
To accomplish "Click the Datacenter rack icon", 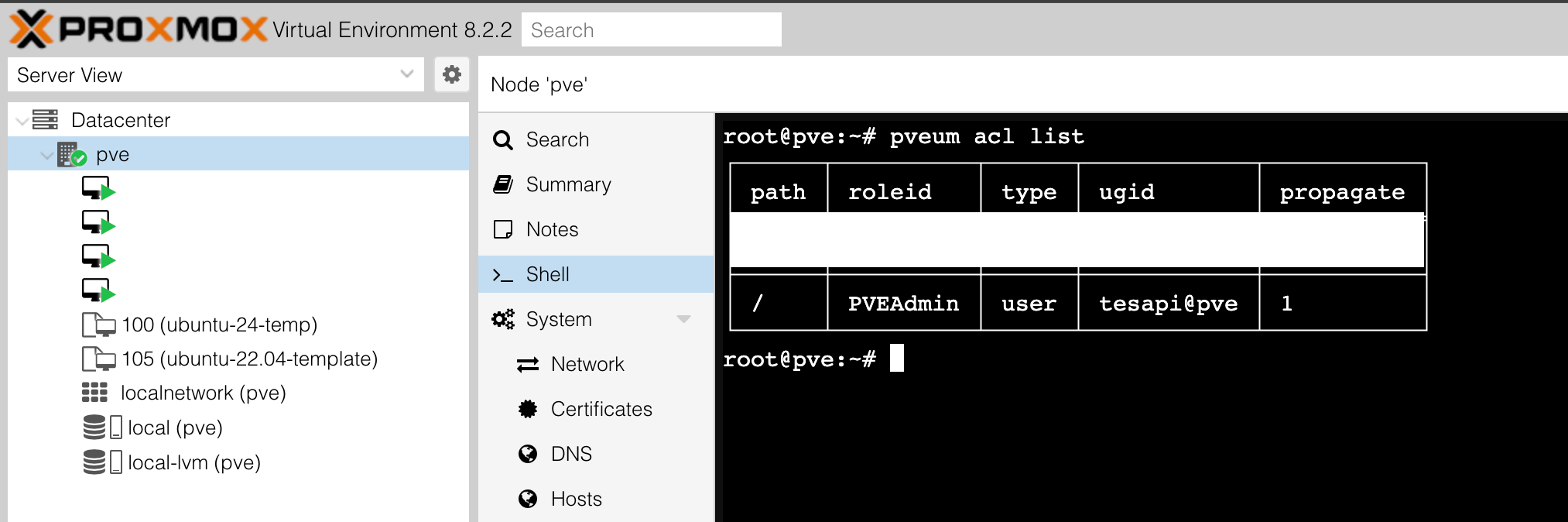I will click(x=46, y=120).
